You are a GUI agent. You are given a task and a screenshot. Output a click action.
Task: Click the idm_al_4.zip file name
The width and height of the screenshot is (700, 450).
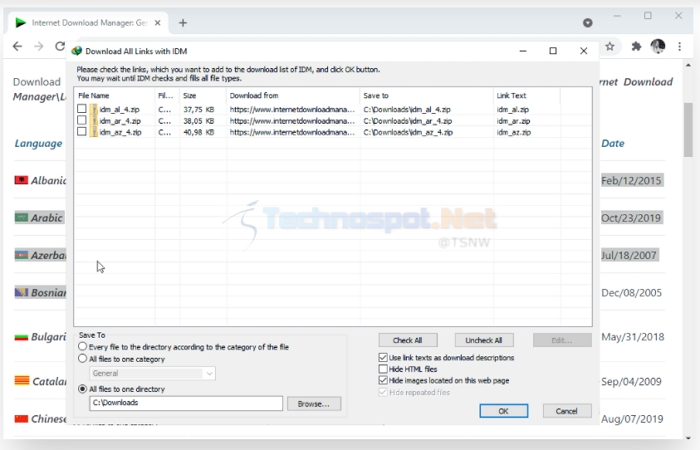coord(120,109)
